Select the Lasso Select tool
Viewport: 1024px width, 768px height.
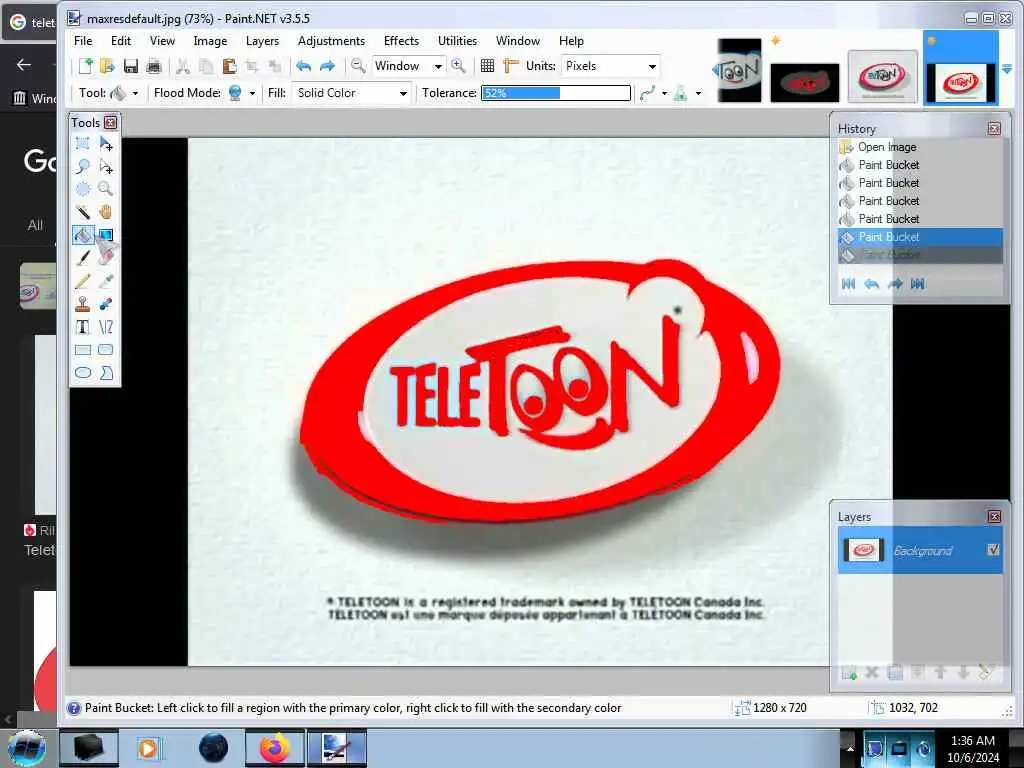tap(83, 167)
